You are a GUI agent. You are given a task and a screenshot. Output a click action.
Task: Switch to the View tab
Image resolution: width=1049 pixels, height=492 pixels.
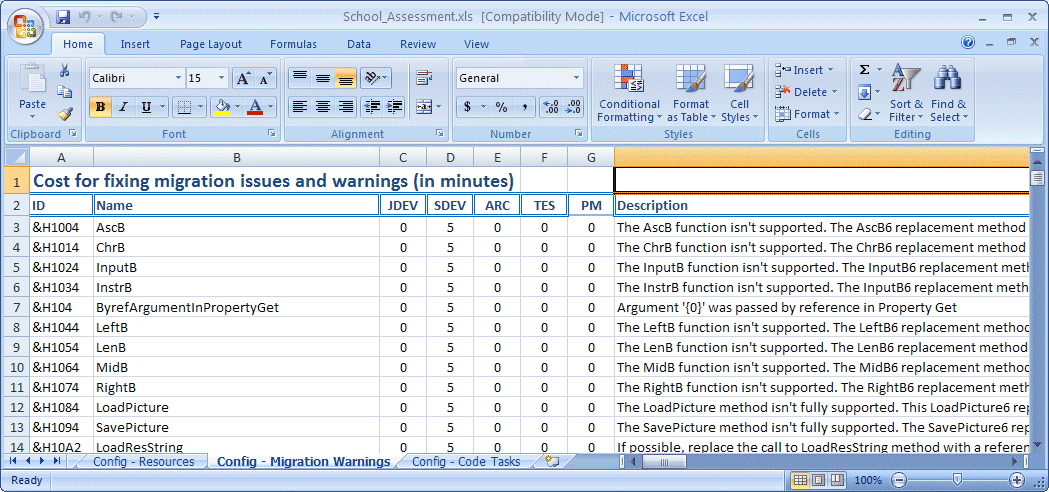pos(476,44)
